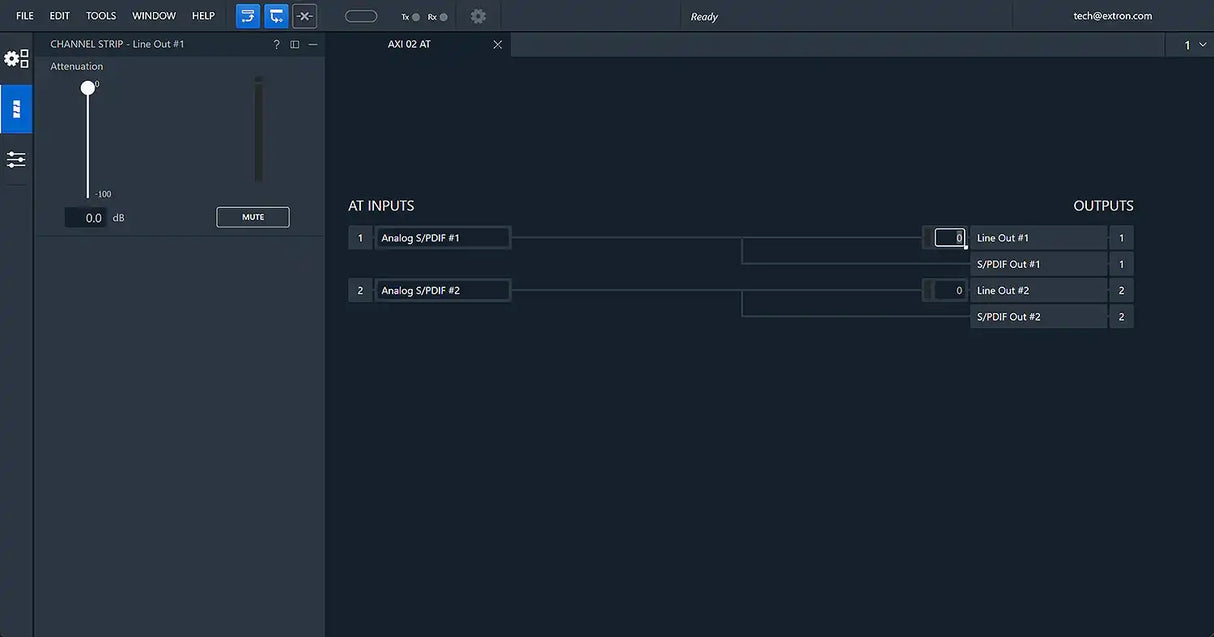Image resolution: width=1214 pixels, height=637 pixels.
Task: Click the attenuation level meter bar
Action: 258,129
